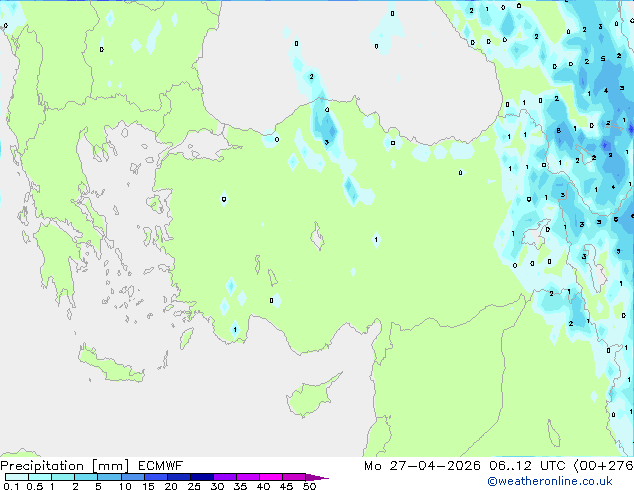Click the 5–10 mm legend color swatch

point(110,477)
